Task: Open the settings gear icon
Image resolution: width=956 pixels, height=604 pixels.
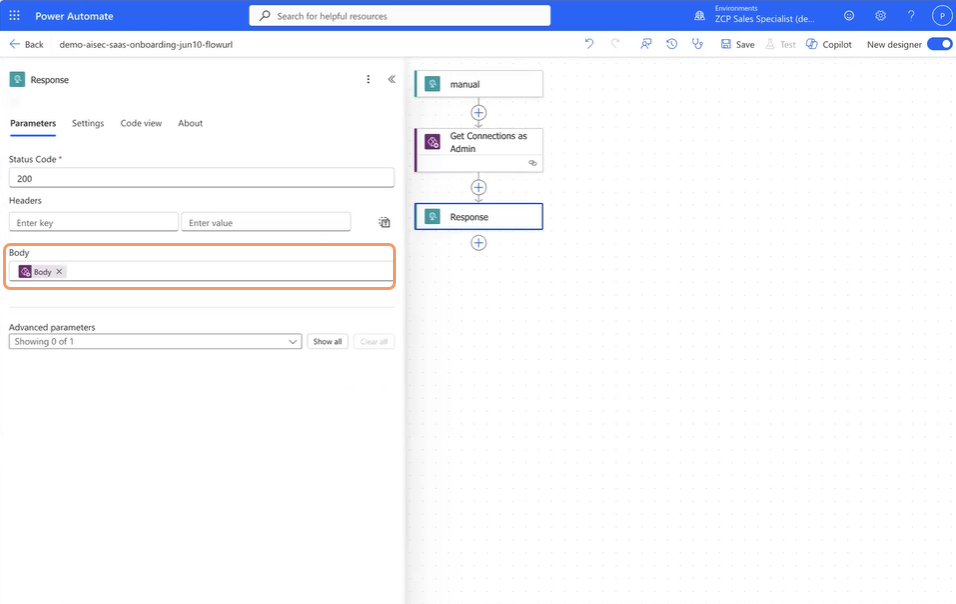Action: (880, 16)
